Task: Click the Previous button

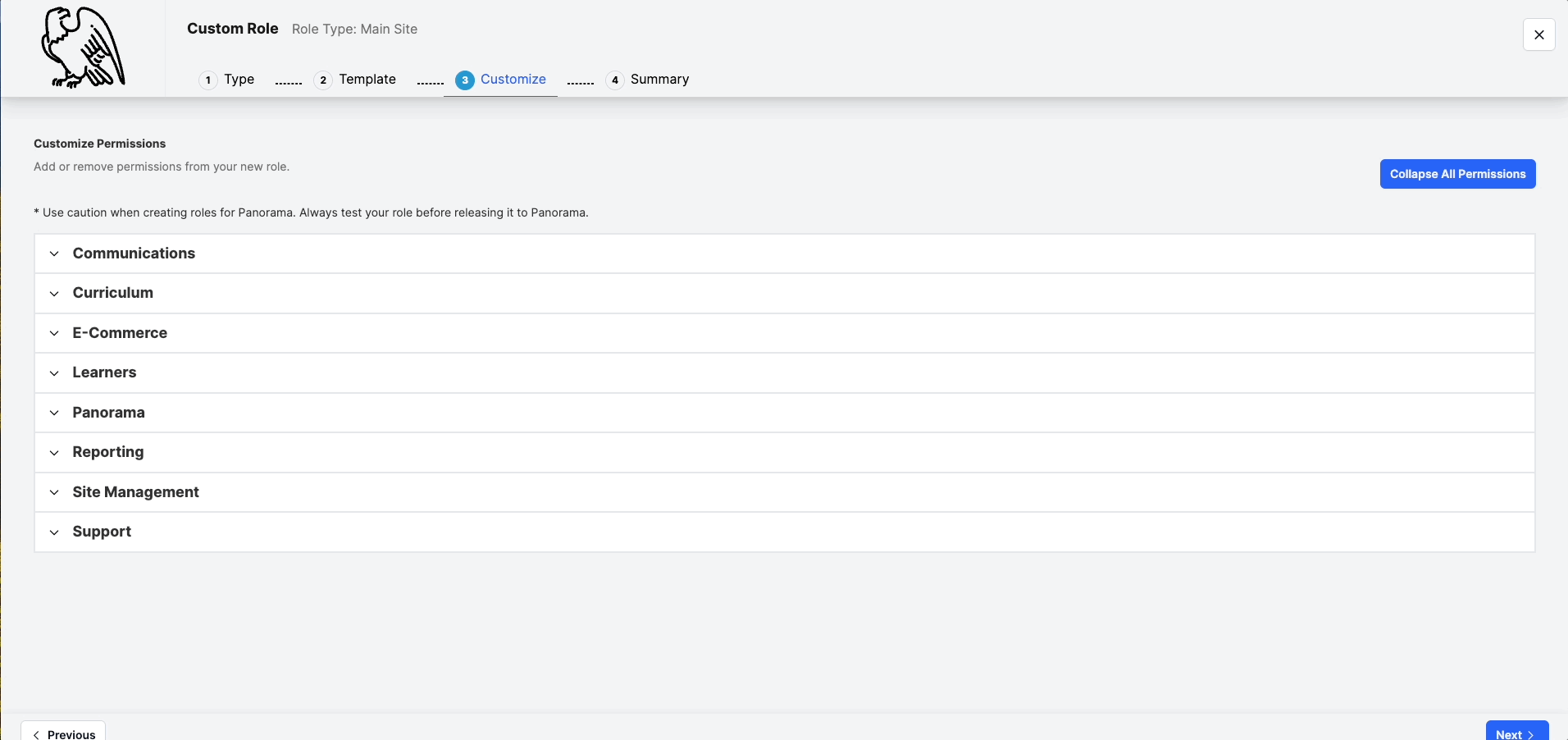Action: click(63, 731)
